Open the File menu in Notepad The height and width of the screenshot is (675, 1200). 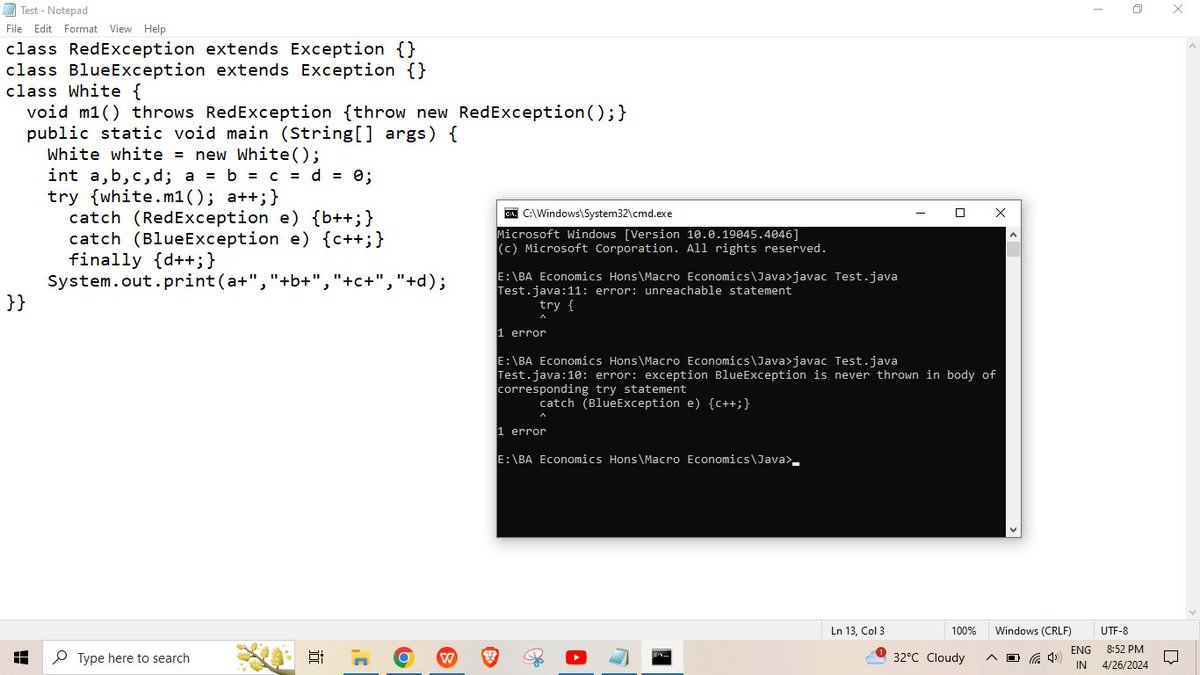pos(14,29)
